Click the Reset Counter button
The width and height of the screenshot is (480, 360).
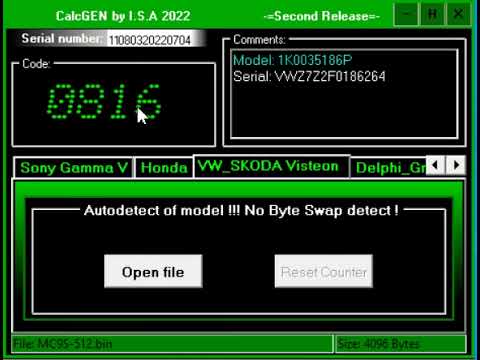tap(324, 271)
